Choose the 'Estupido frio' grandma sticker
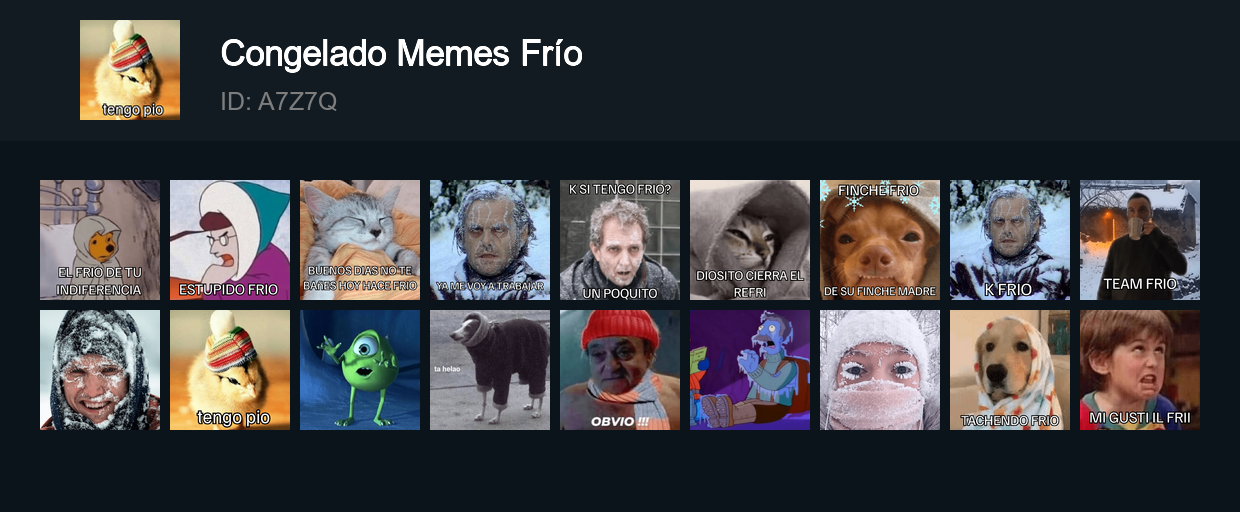 pyautogui.click(x=230, y=240)
